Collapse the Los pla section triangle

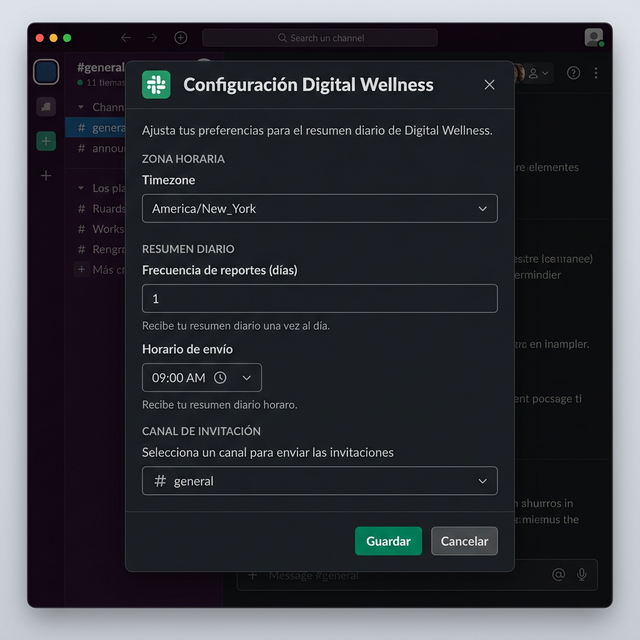tap(81, 188)
